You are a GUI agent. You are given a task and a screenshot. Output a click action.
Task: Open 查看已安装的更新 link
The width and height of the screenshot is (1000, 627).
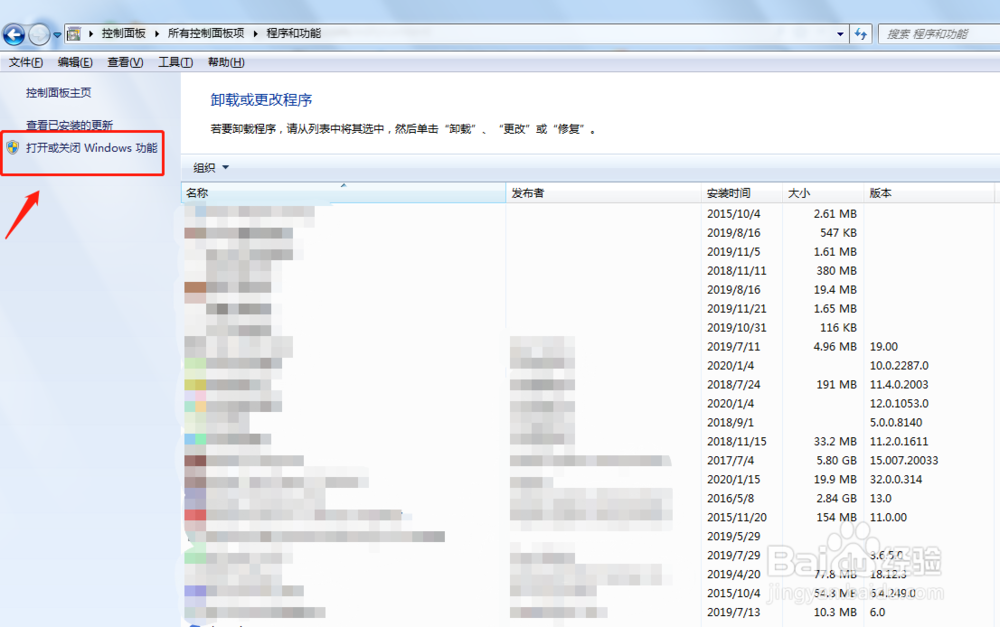(69, 124)
